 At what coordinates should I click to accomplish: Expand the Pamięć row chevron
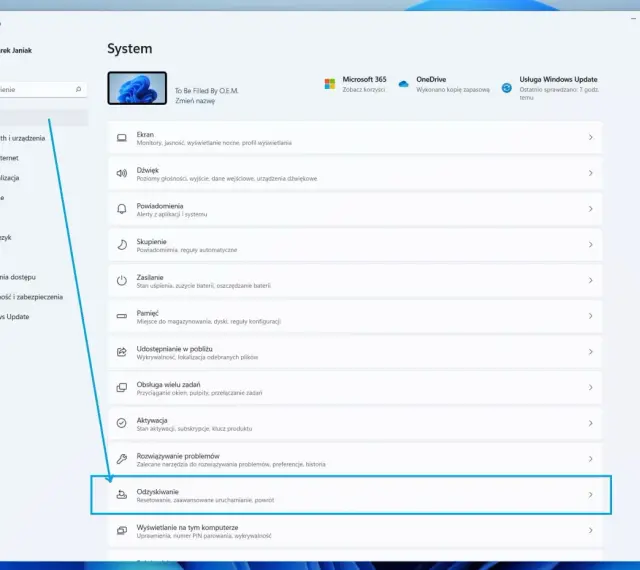(x=591, y=316)
